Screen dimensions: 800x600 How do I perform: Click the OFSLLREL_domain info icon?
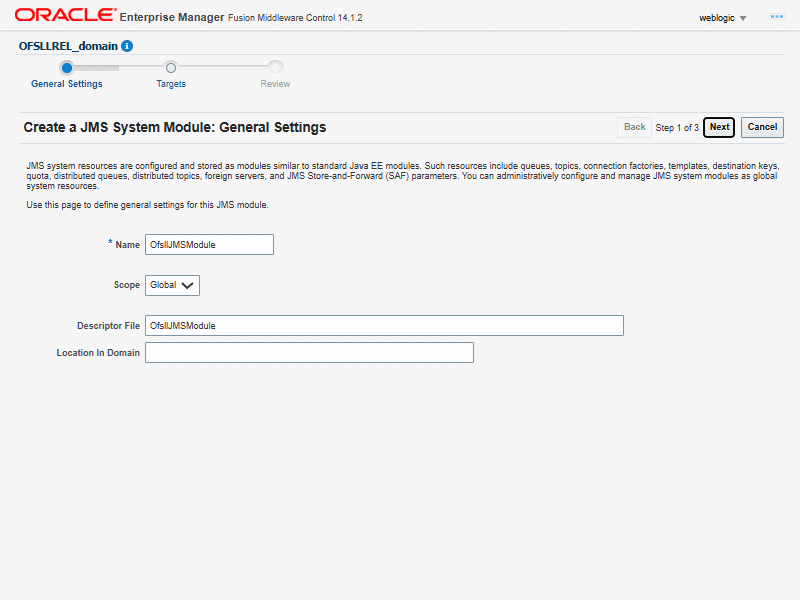pos(127,46)
